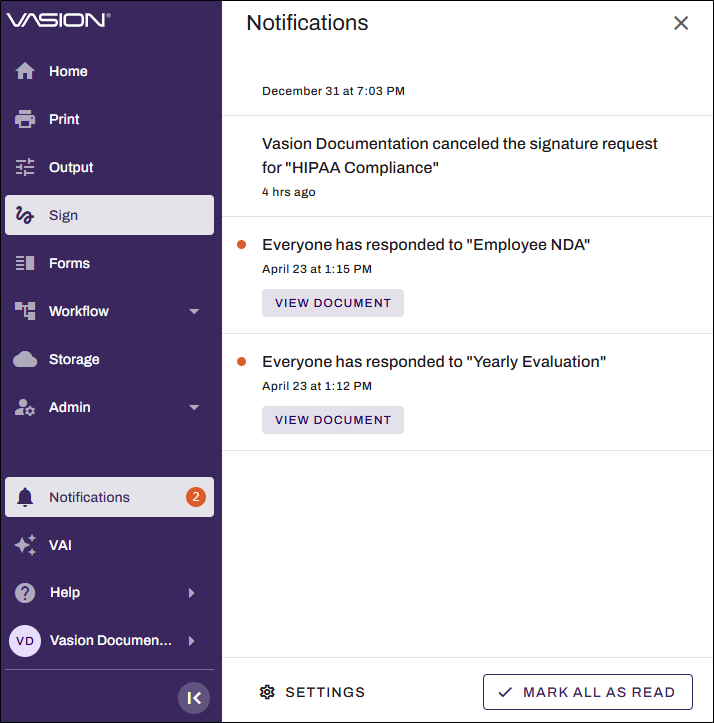The image size is (714, 723).
Task: Click the Vasion logo
Action: pos(58,20)
